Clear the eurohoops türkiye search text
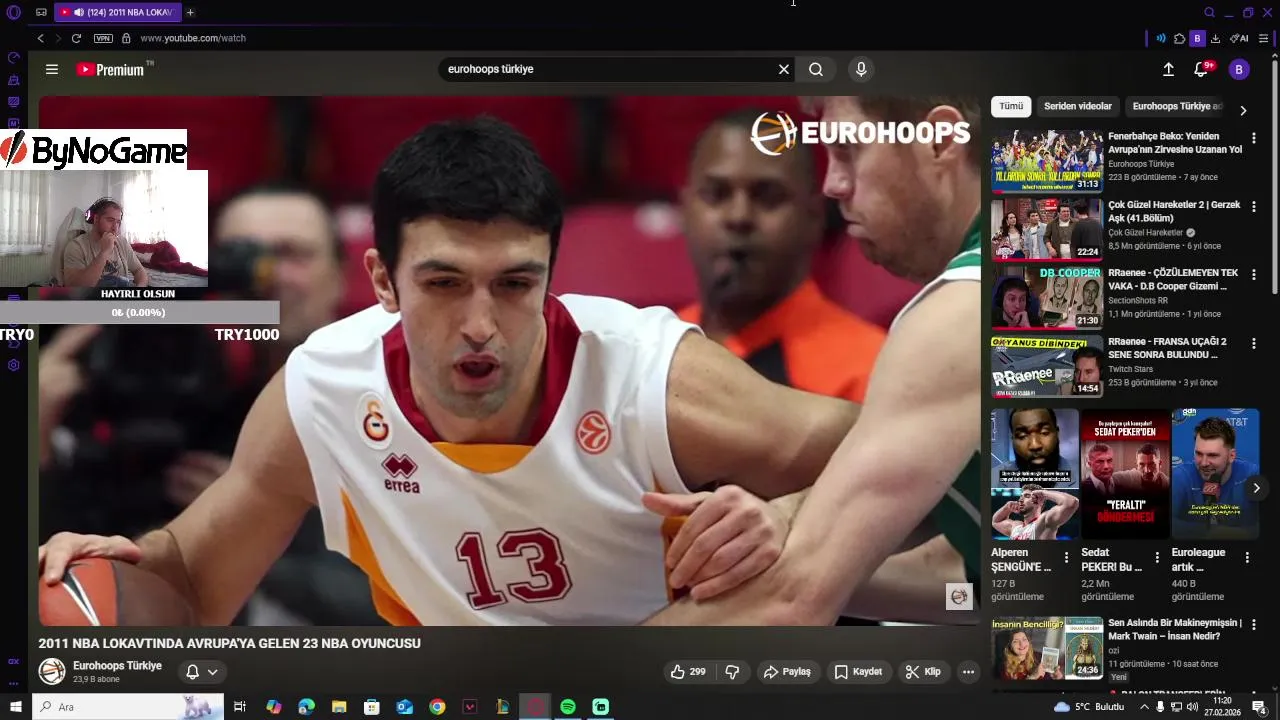The width and height of the screenshot is (1280, 720). [x=784, y=69]
